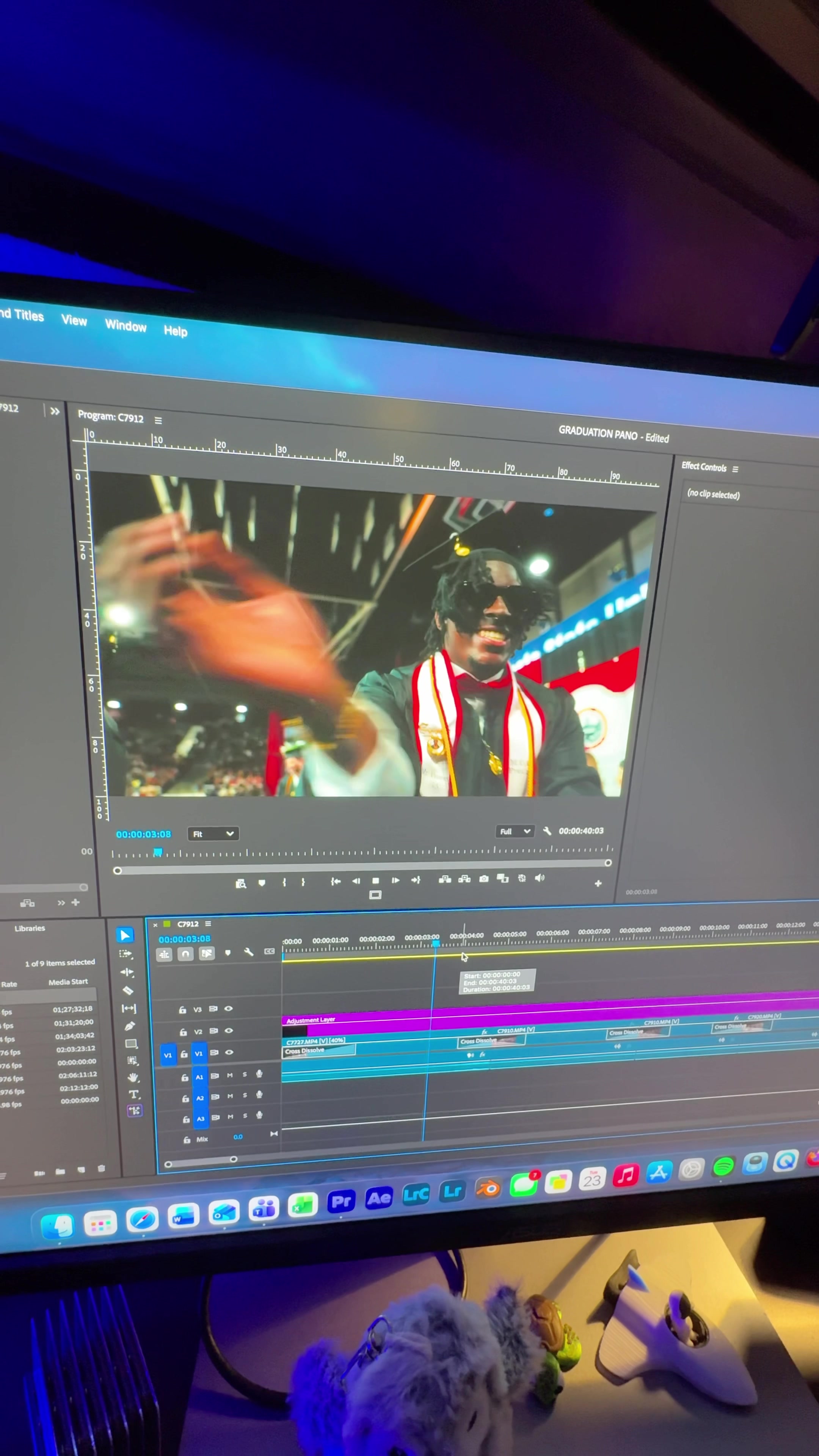
Task: Select the Razor tool
Action: 128,990
